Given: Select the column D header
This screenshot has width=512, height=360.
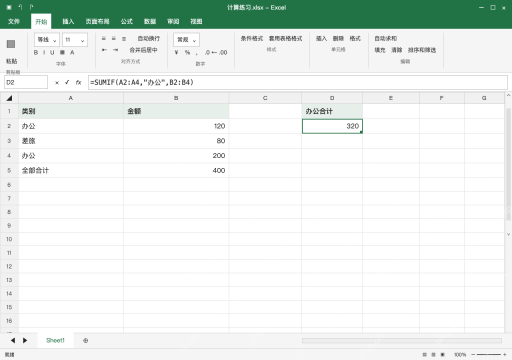Looking at the screenshot, I should [x=332, y=98].
